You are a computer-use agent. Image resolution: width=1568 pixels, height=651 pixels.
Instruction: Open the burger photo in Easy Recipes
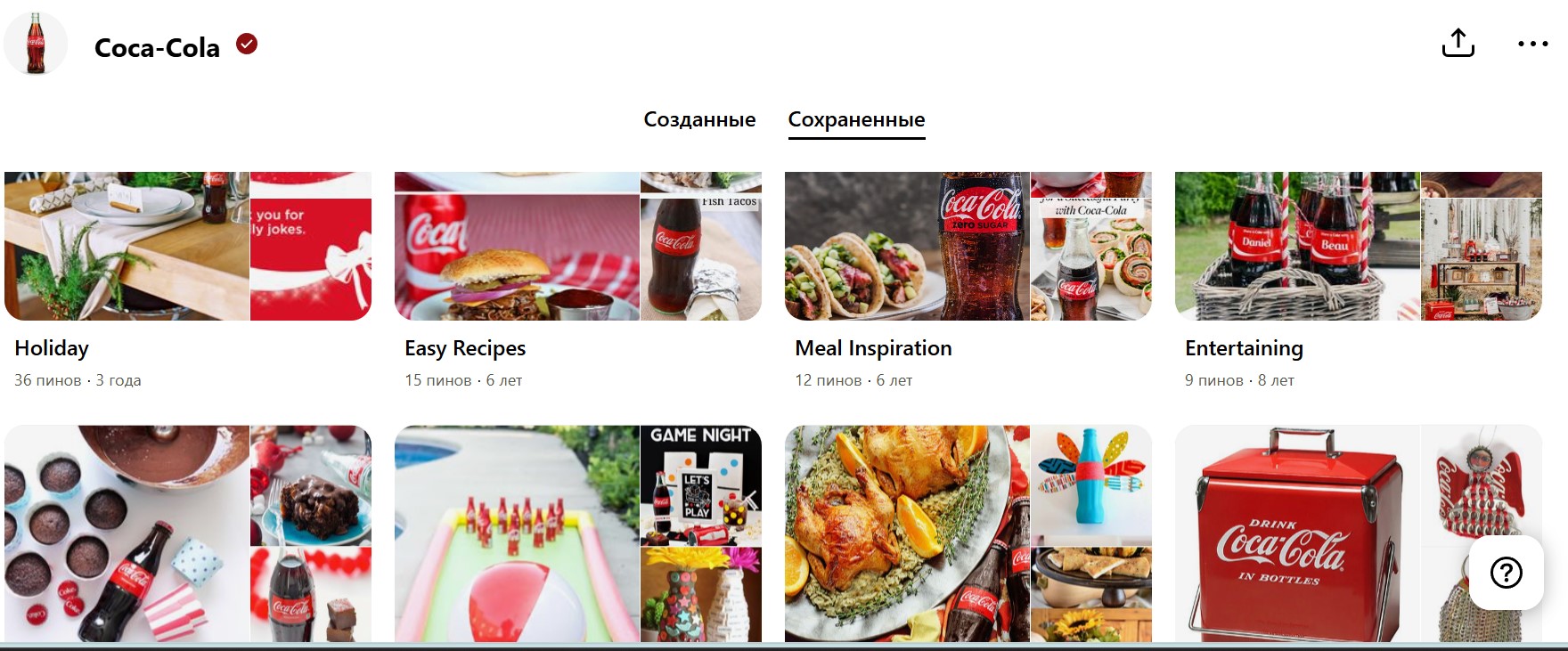click(x=517, y=246)
